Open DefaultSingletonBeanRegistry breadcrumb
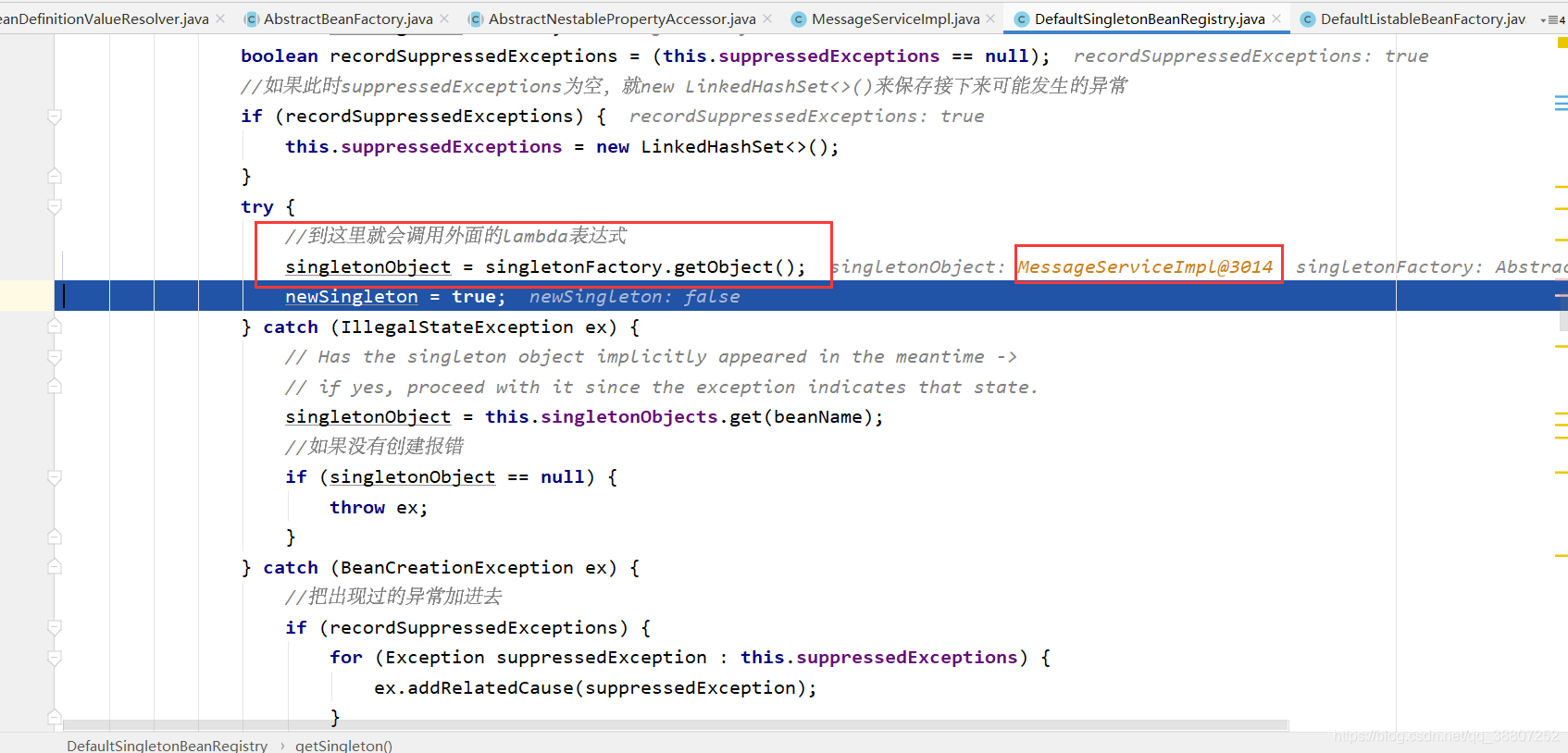 point(167,746)
